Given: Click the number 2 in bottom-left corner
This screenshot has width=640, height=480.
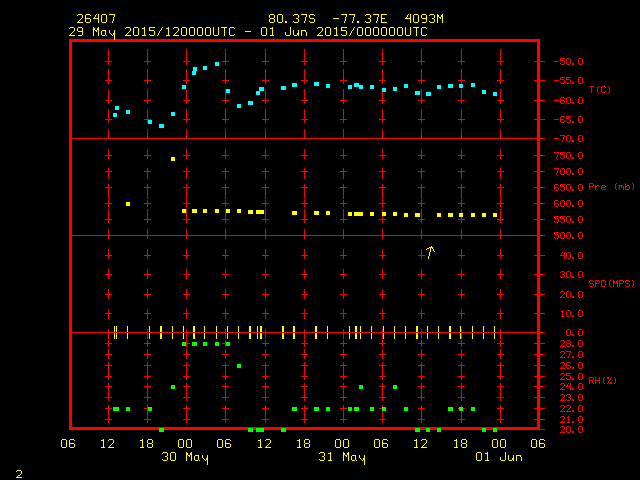Looking at the screenshot, I should [x=18, y=471].
